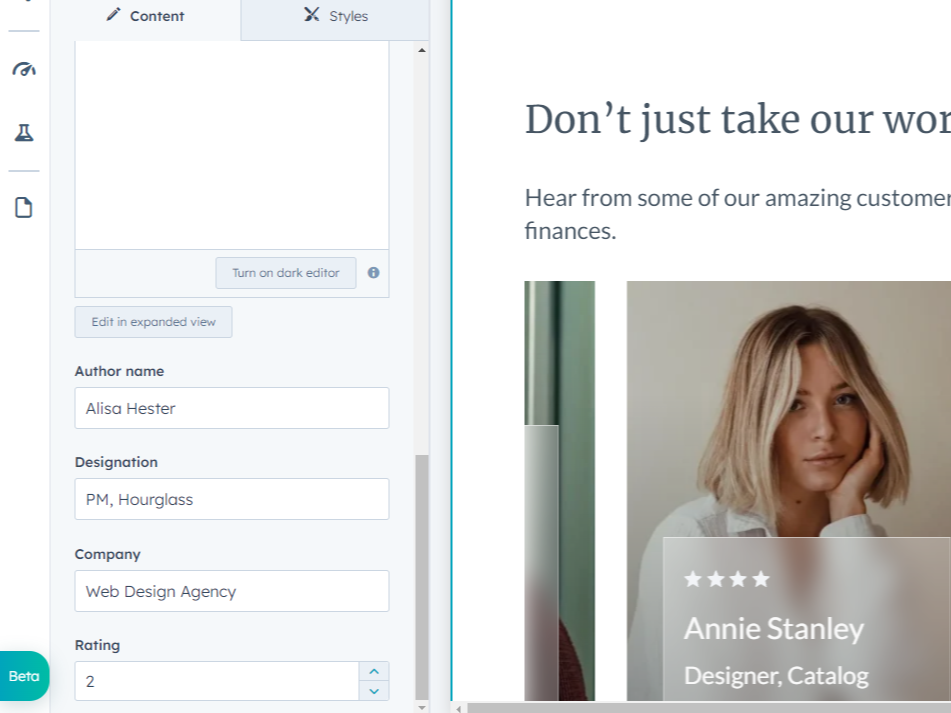Click the info icon beside dark editor
The image size is (951, 713).
tap(373, 273)
